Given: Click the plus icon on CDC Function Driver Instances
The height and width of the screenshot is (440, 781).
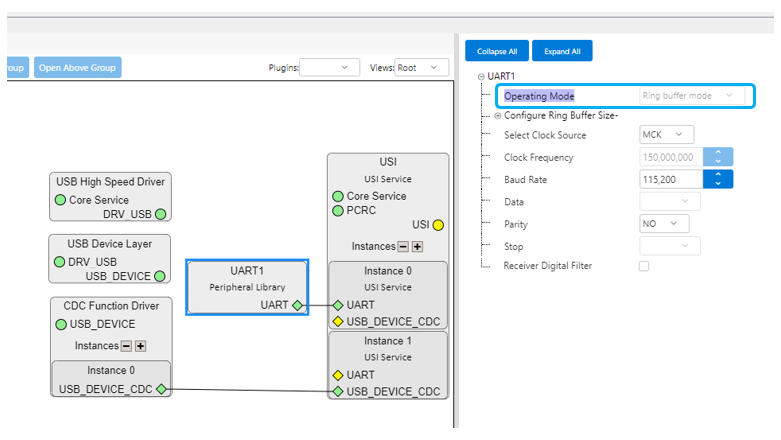Looking at the screenshot, I should [x=141, y=346].
